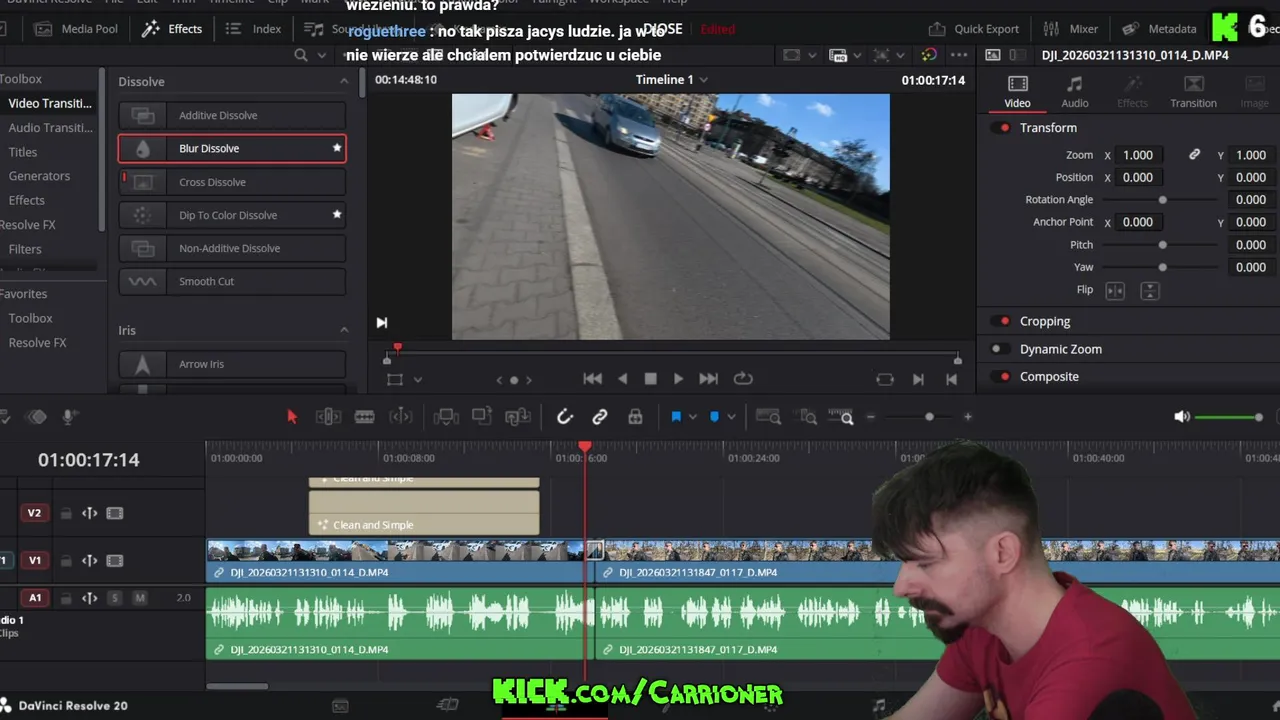Select Generators category in the toolbox

(x=39, y=176)
